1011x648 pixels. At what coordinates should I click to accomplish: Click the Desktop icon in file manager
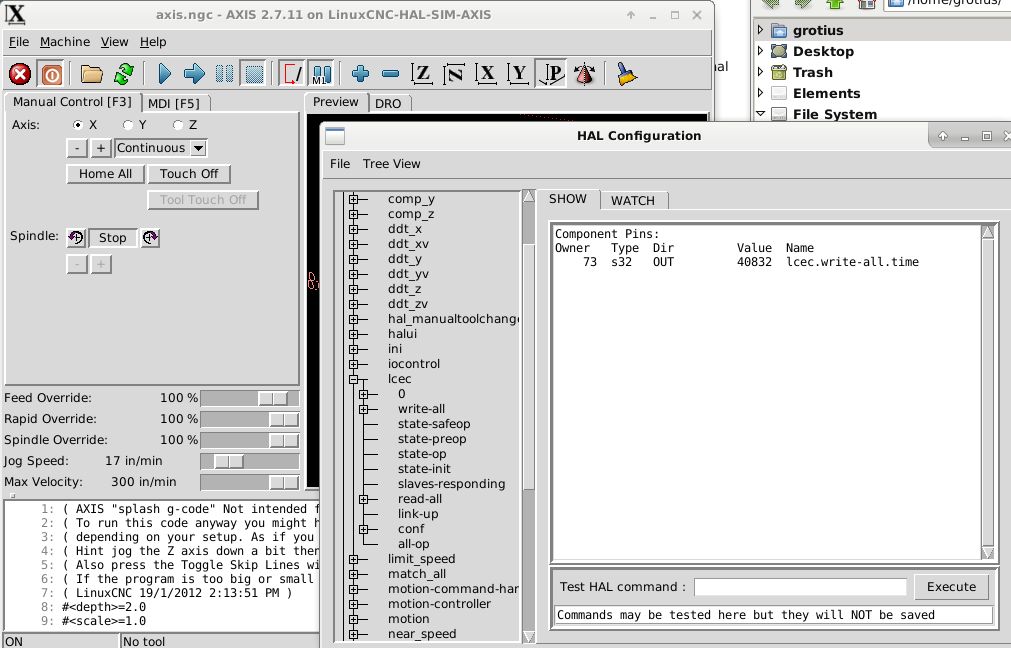pos(779,51)
